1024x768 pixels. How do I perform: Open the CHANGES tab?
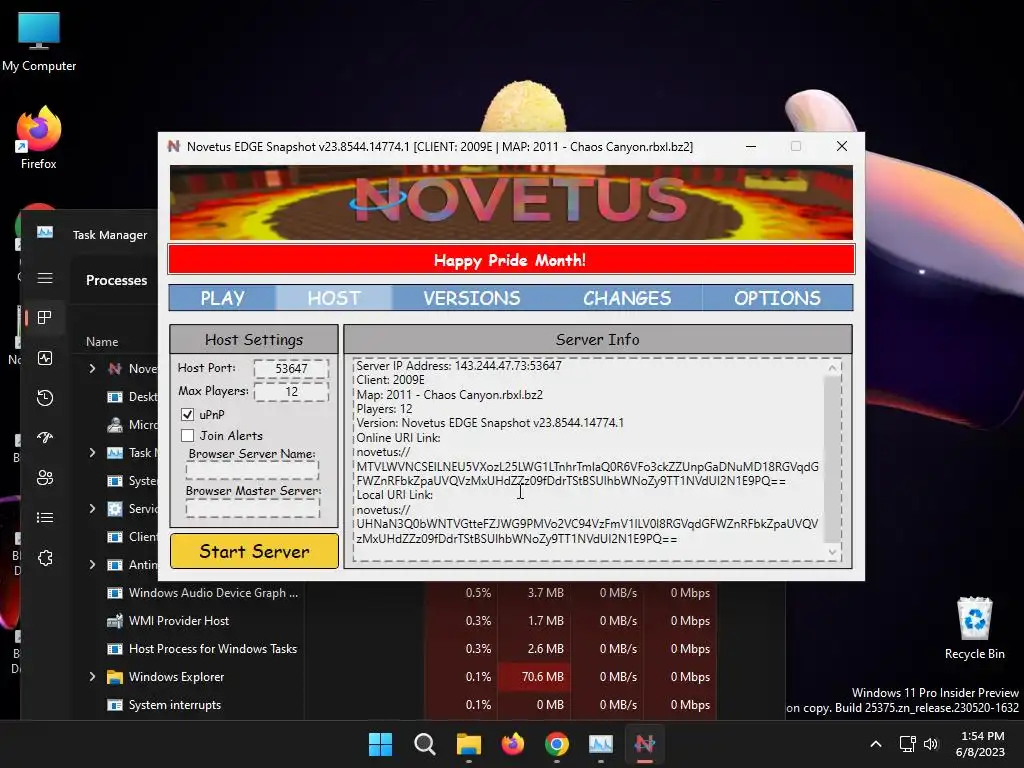(x=627, y=298)
